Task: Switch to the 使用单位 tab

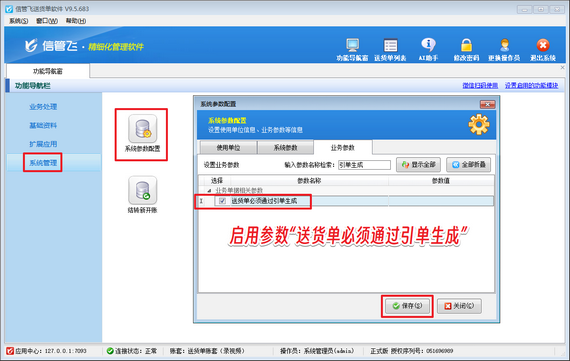Action: [228, 148]
